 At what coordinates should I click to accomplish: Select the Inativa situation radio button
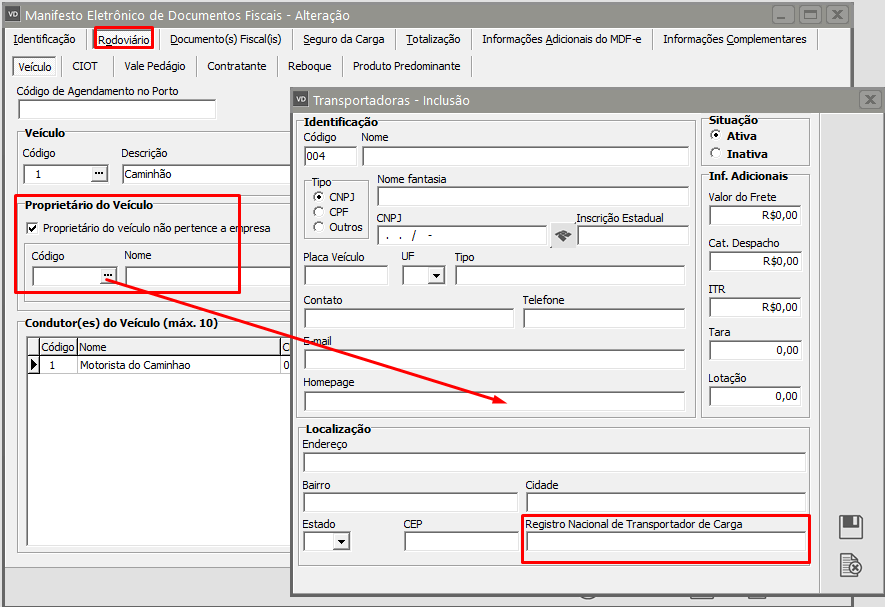click(715, 154)
